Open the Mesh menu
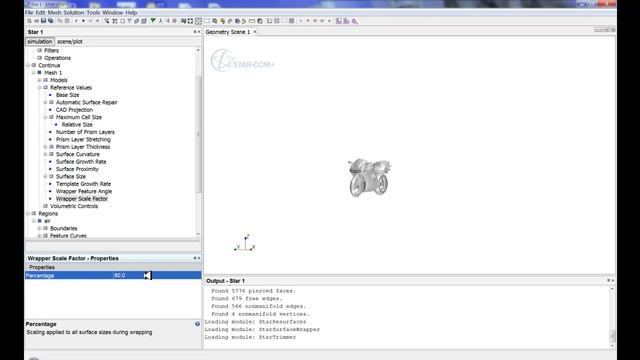Screen dimensions: 640x360 tap(54, 13)
